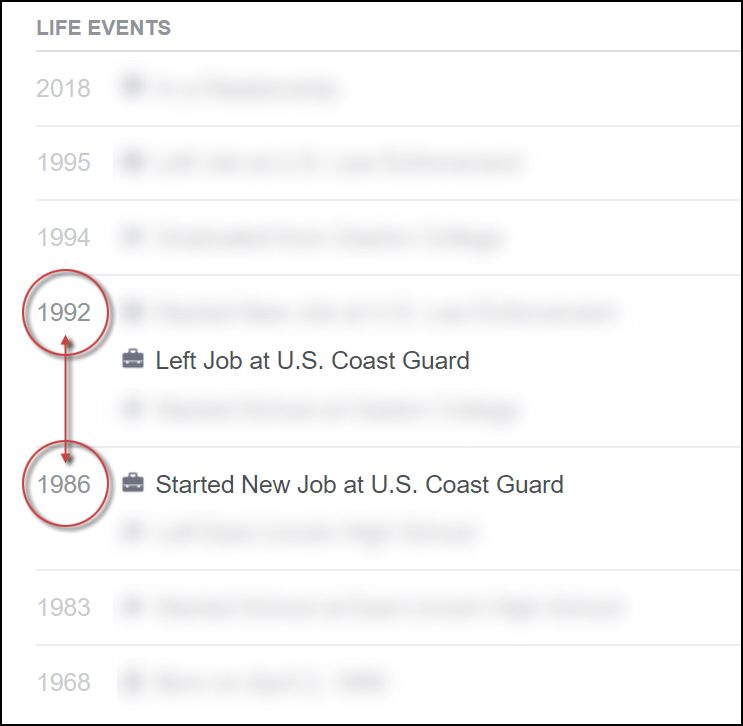
Task: Select the 2018 year marker
Action: point(63,88)
